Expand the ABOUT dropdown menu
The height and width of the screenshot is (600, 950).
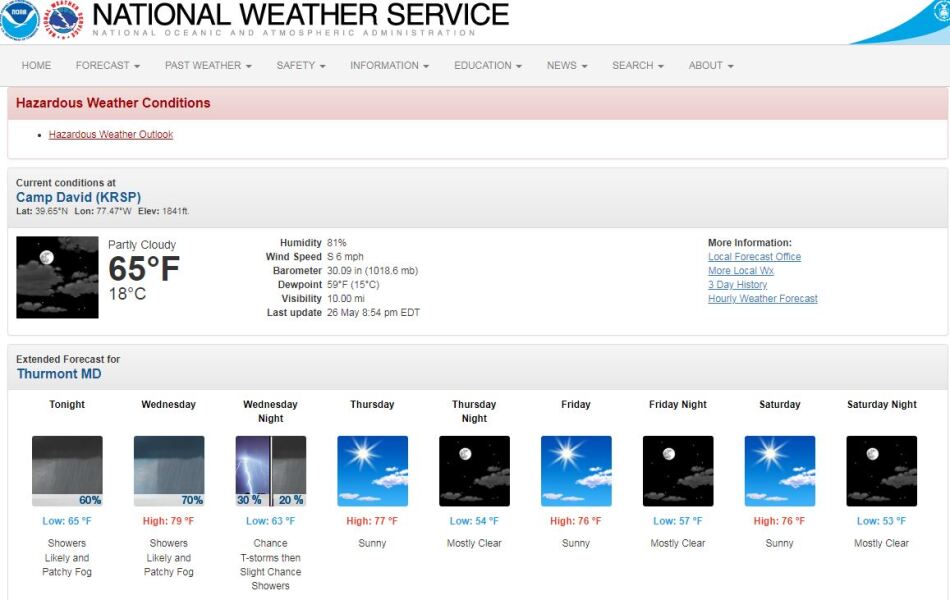(x=711, y=65)
